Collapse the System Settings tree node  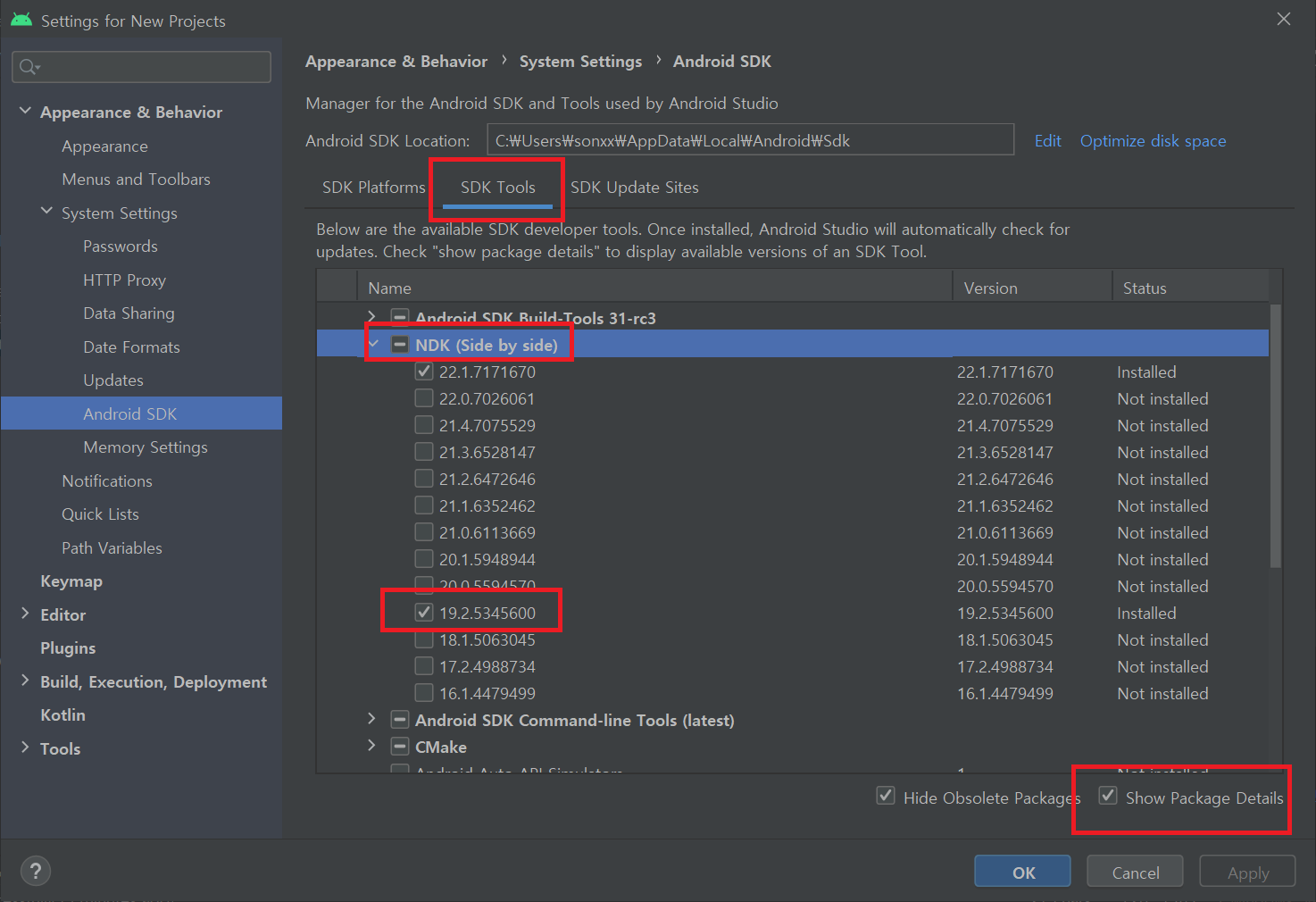tap(46, 212)
